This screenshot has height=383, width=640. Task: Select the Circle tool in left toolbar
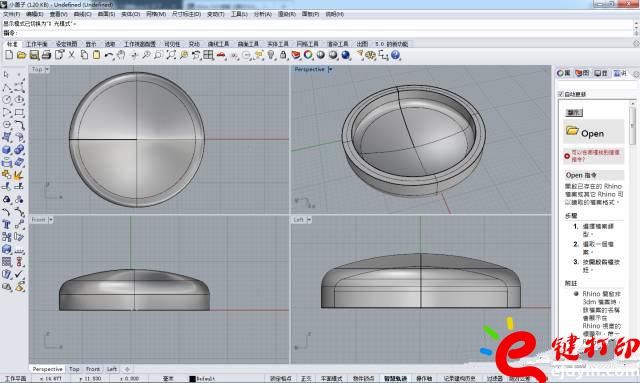coord(7,100)
